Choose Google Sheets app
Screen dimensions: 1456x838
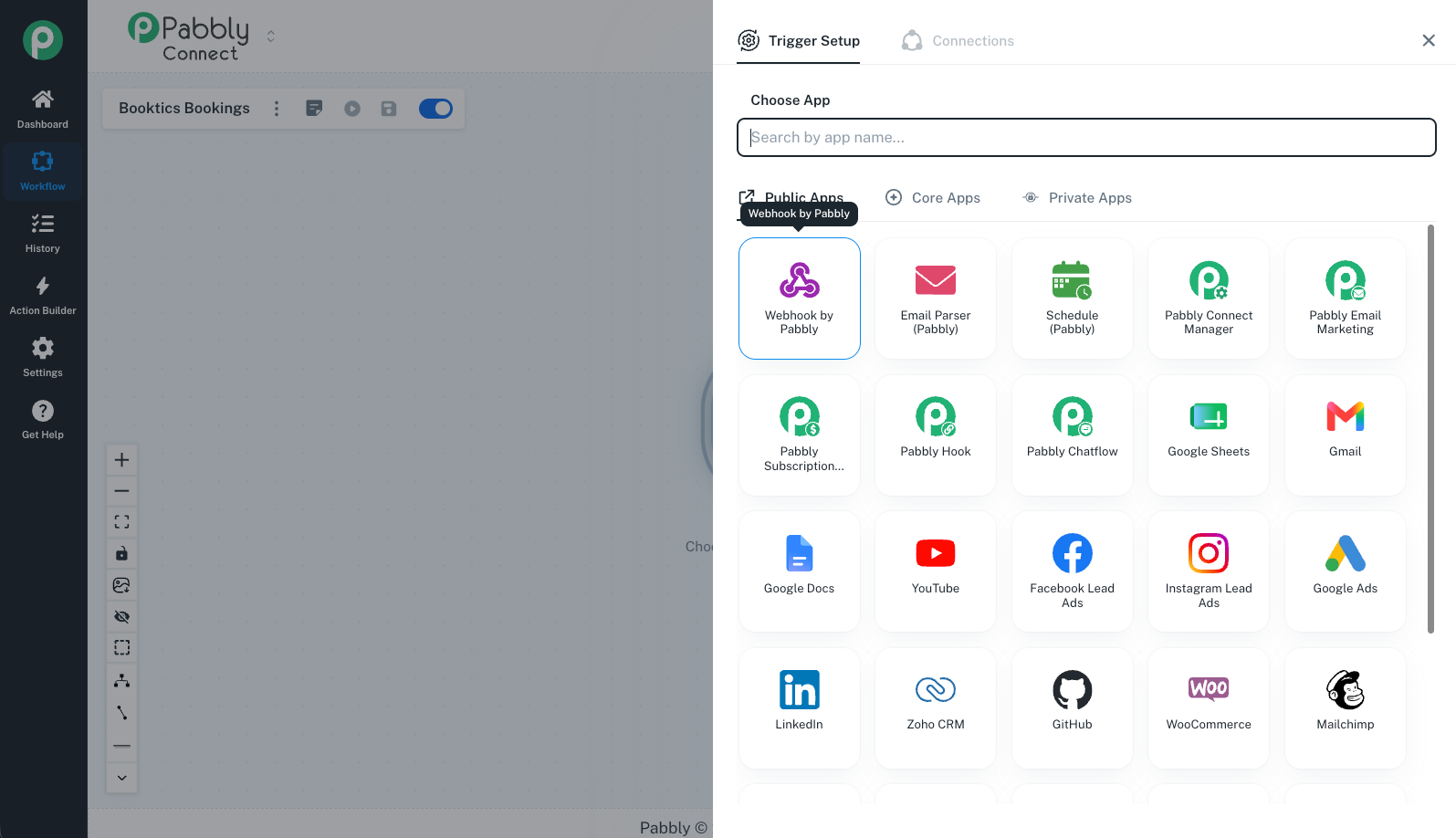[1209, 435]
